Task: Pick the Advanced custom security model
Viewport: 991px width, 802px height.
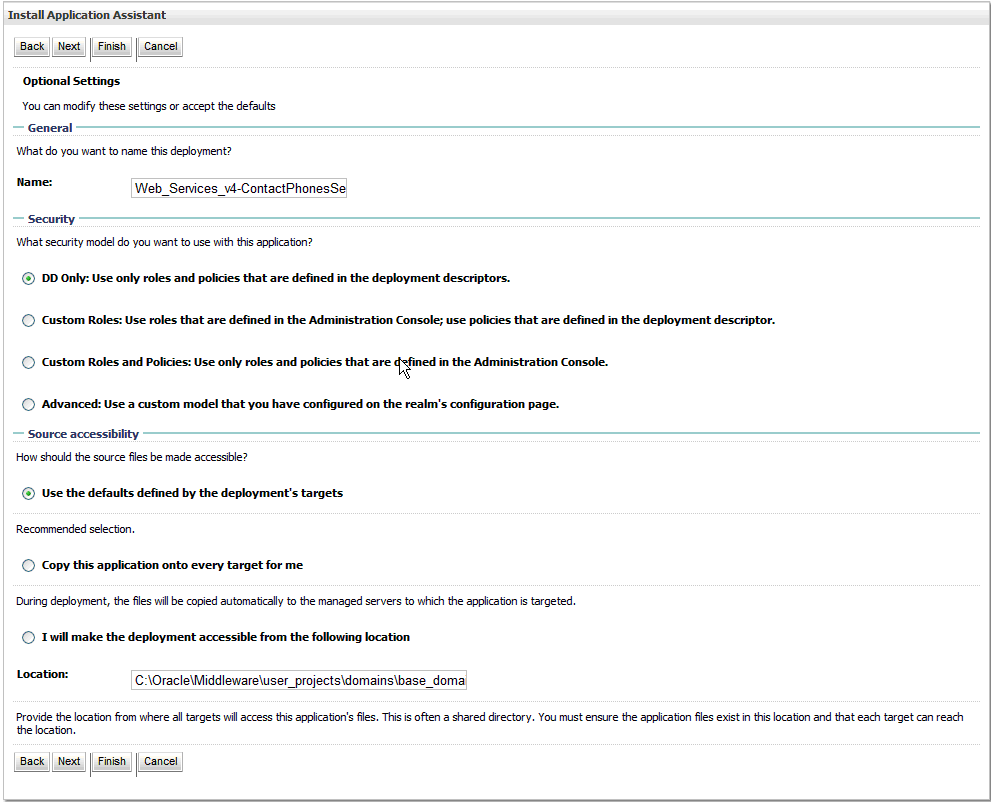Action: tap(28, 404)
